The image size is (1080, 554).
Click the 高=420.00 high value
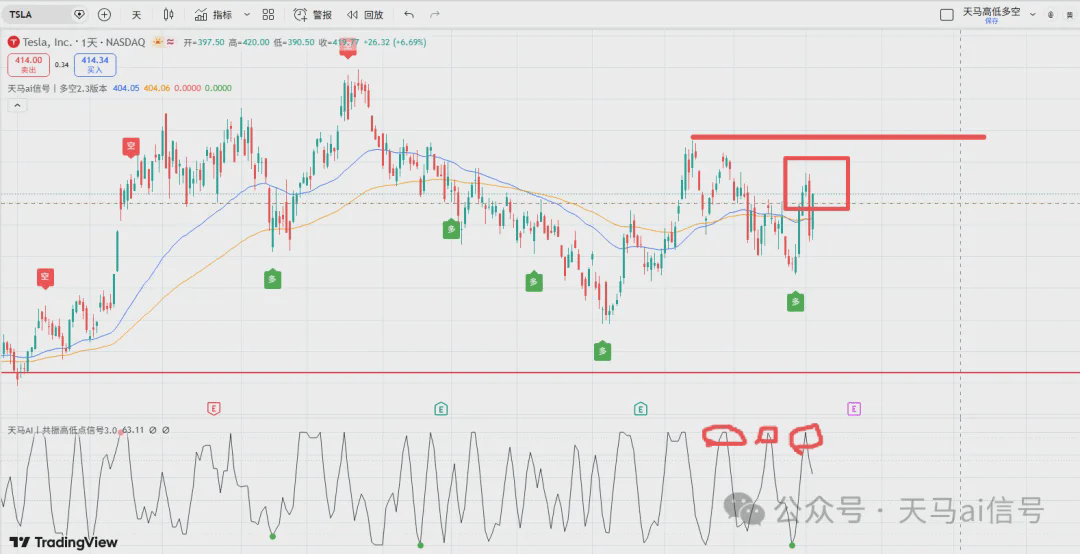(x=249, y=42)
